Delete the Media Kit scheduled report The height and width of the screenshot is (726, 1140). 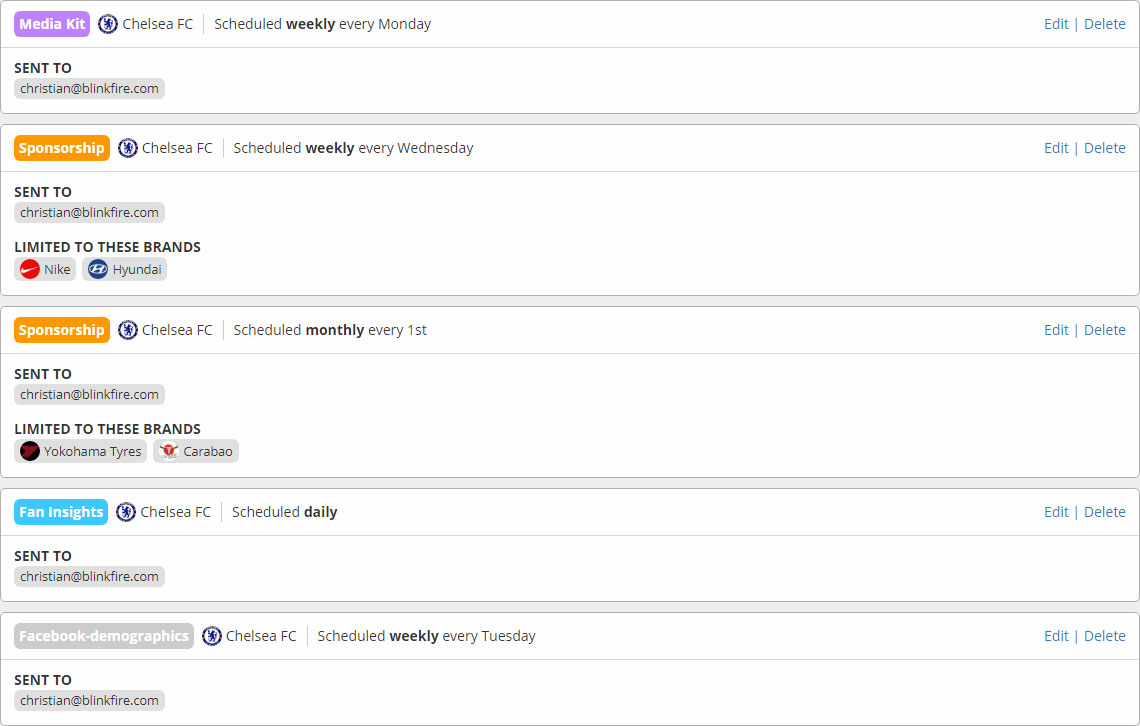point(1105,24)
